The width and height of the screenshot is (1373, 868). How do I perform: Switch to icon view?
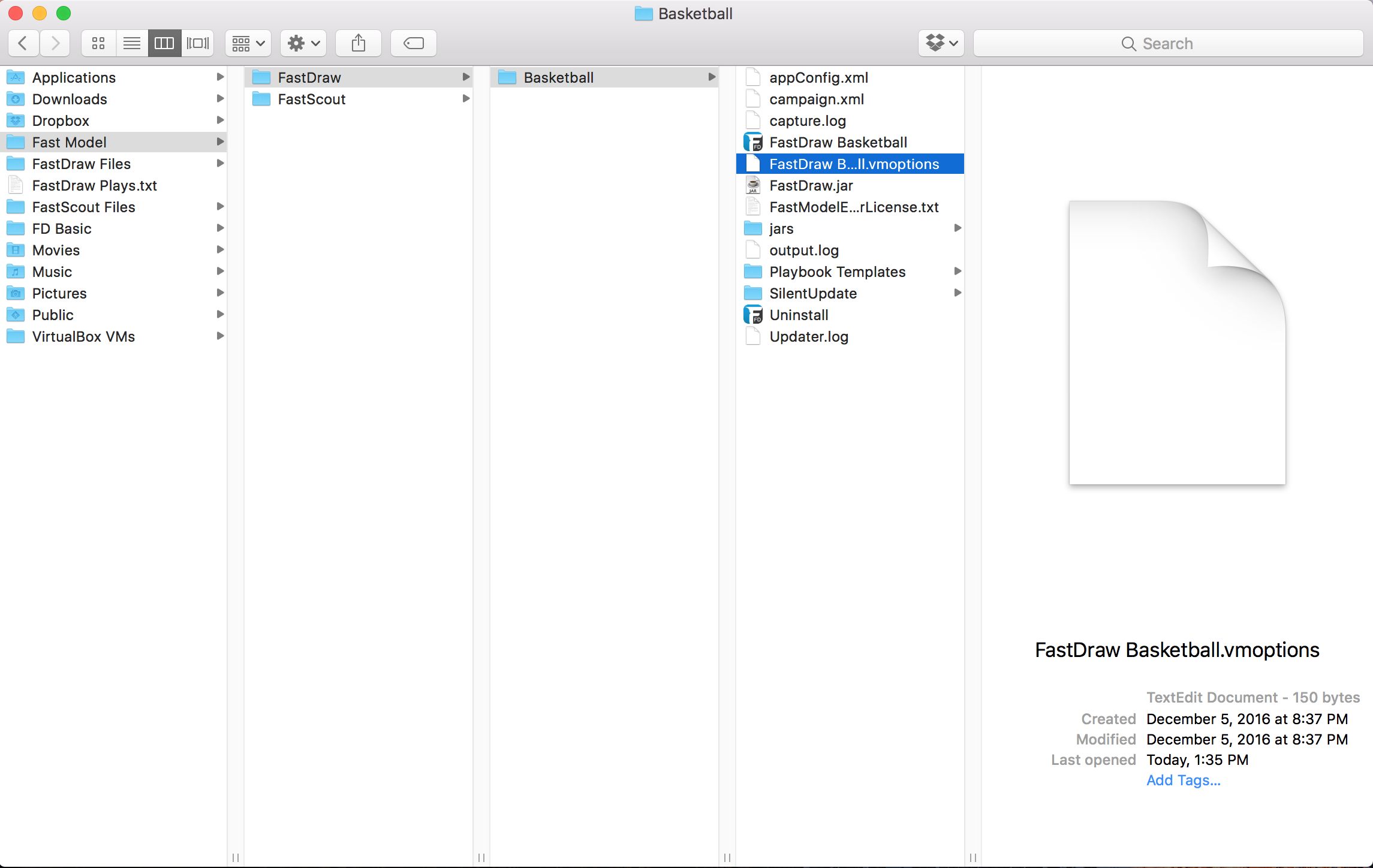point(98,43)
